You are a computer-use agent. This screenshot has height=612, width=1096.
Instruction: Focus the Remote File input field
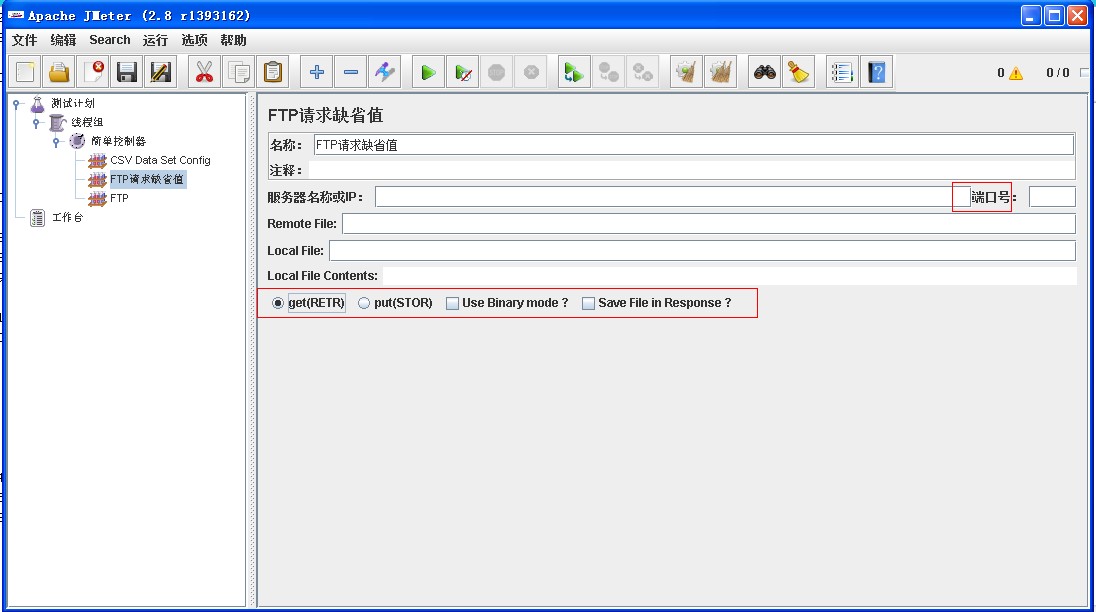click(x=709, y=224)
